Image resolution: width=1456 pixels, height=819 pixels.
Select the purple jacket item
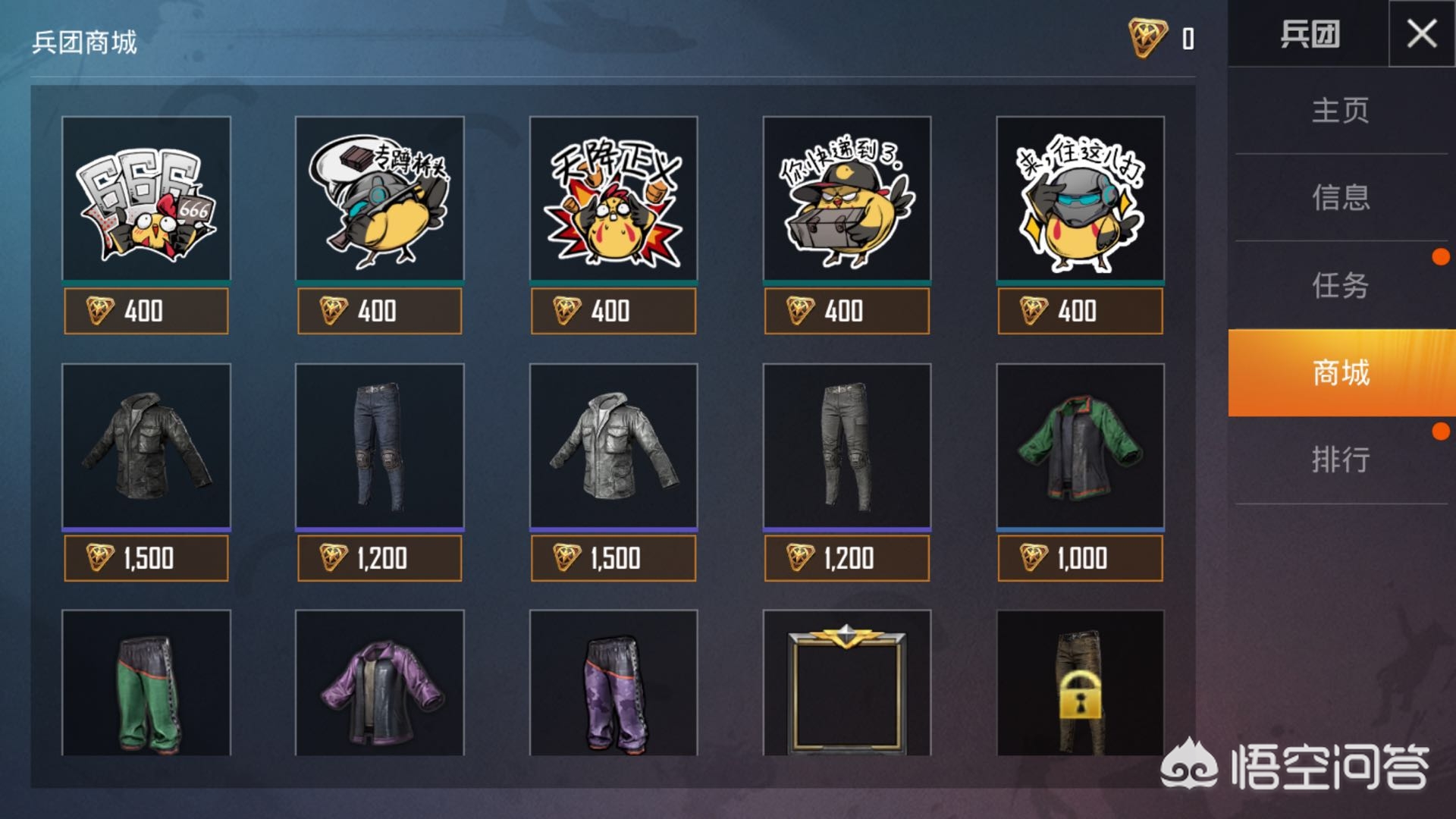point(380,682)
